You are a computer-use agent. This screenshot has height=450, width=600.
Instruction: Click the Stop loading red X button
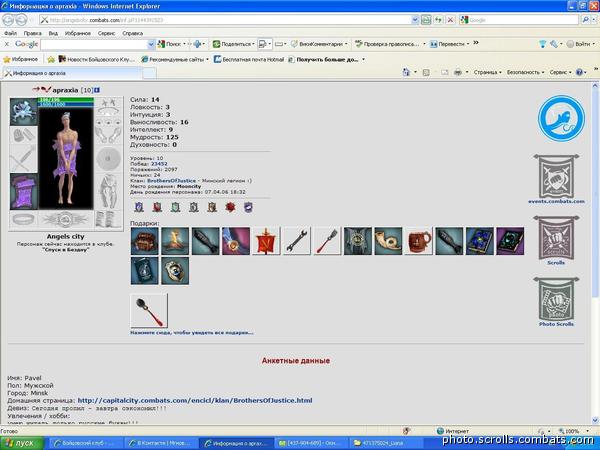click(451, 20)
